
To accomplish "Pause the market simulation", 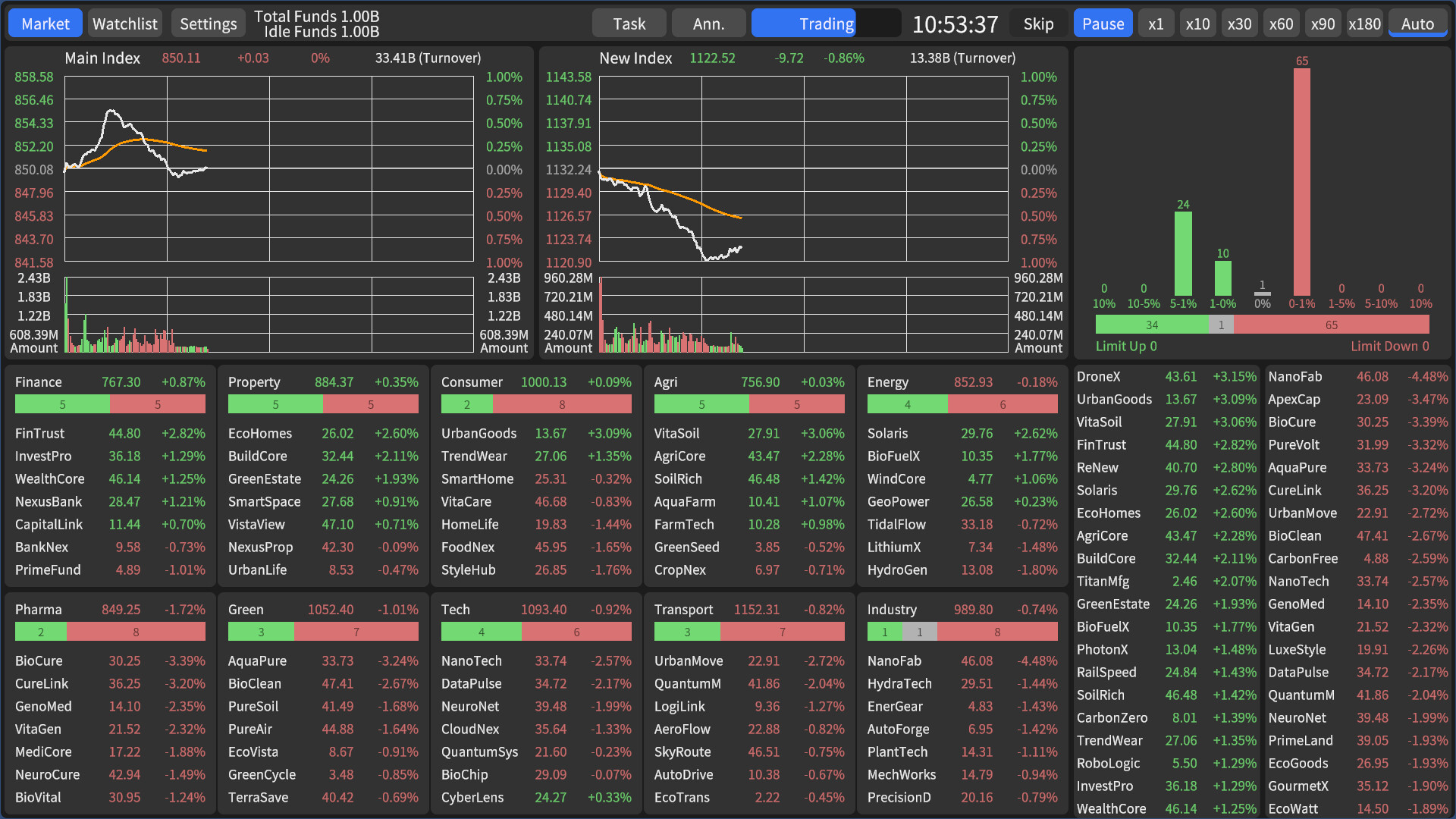I will pyautogui.click(x=1103, y=23).
